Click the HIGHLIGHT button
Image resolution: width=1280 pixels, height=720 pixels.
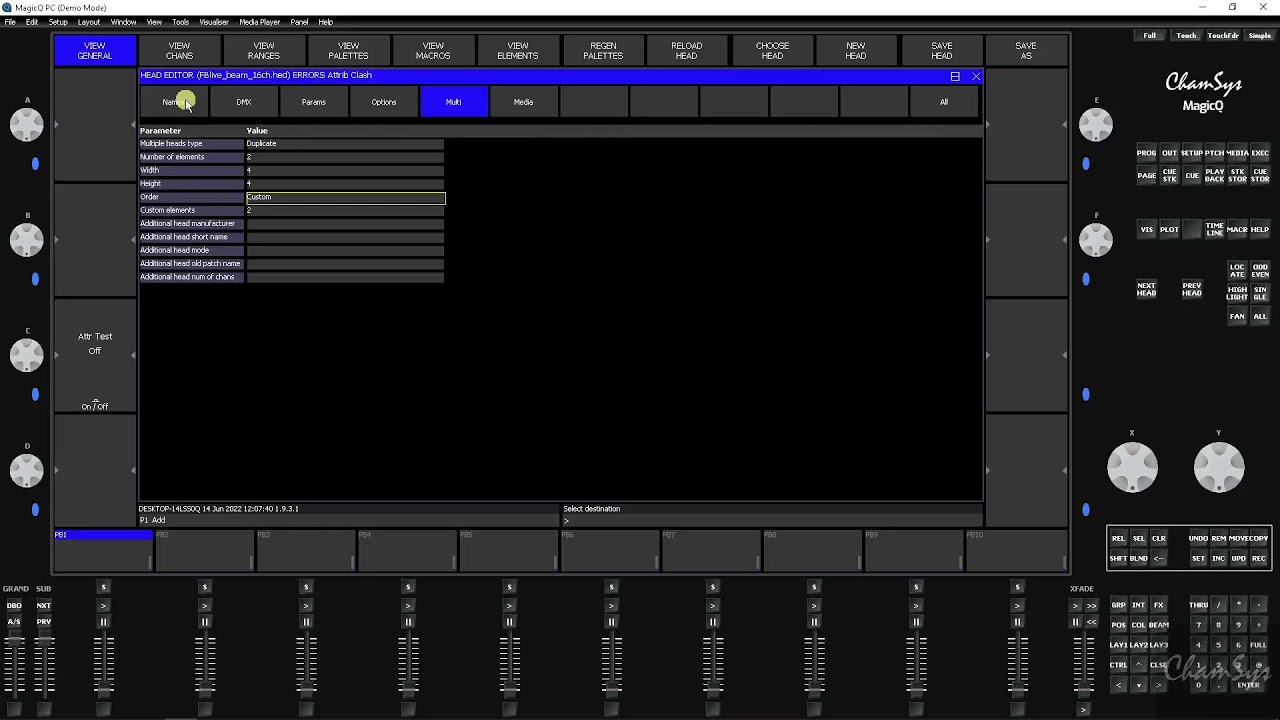pos(1237,293)
